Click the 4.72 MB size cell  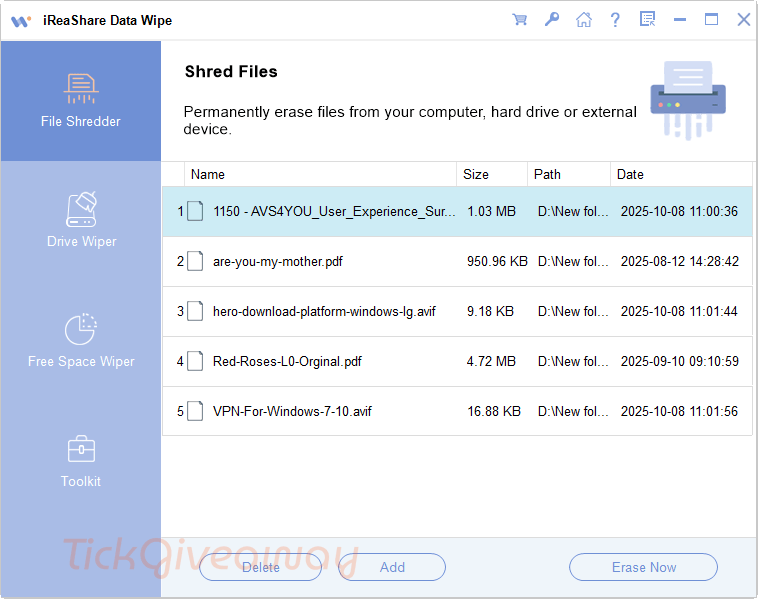pyautogui.click(x=491, y=361)
